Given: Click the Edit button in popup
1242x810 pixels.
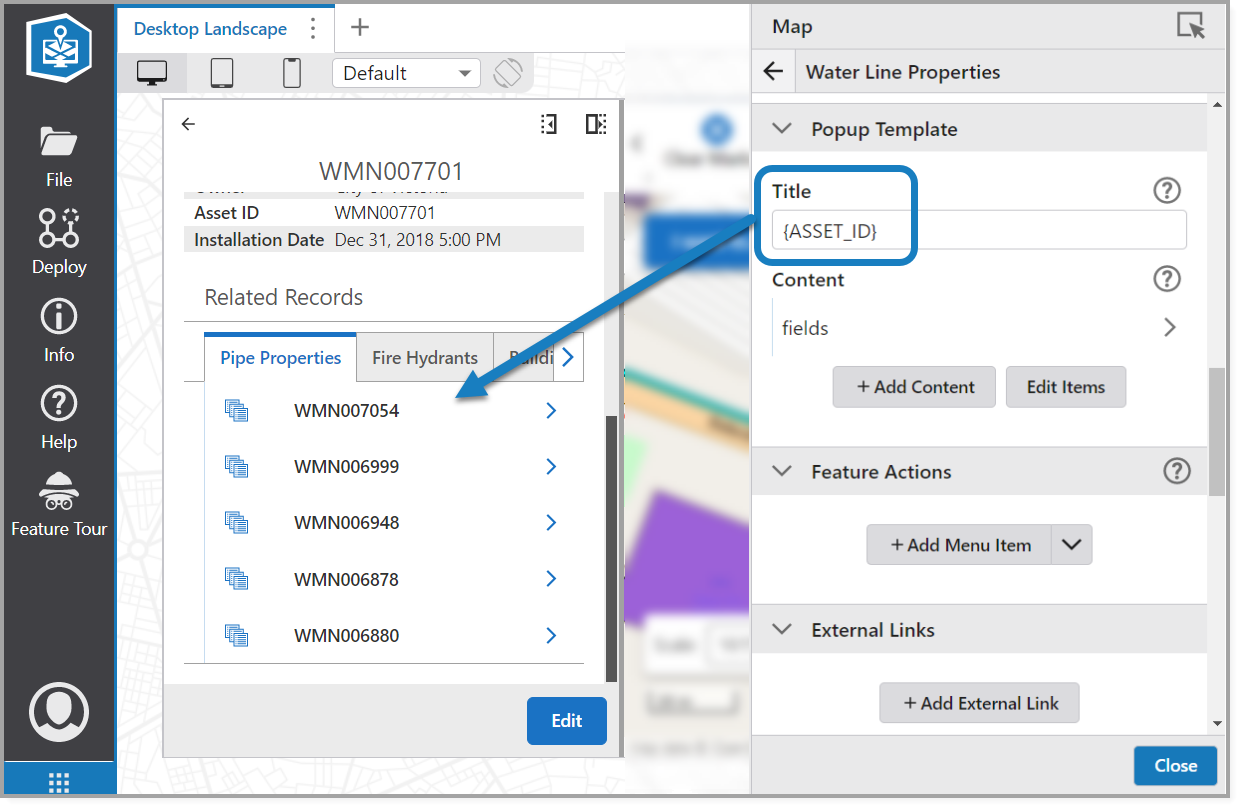Looking at the screenshot, I should tap(567, 721).
